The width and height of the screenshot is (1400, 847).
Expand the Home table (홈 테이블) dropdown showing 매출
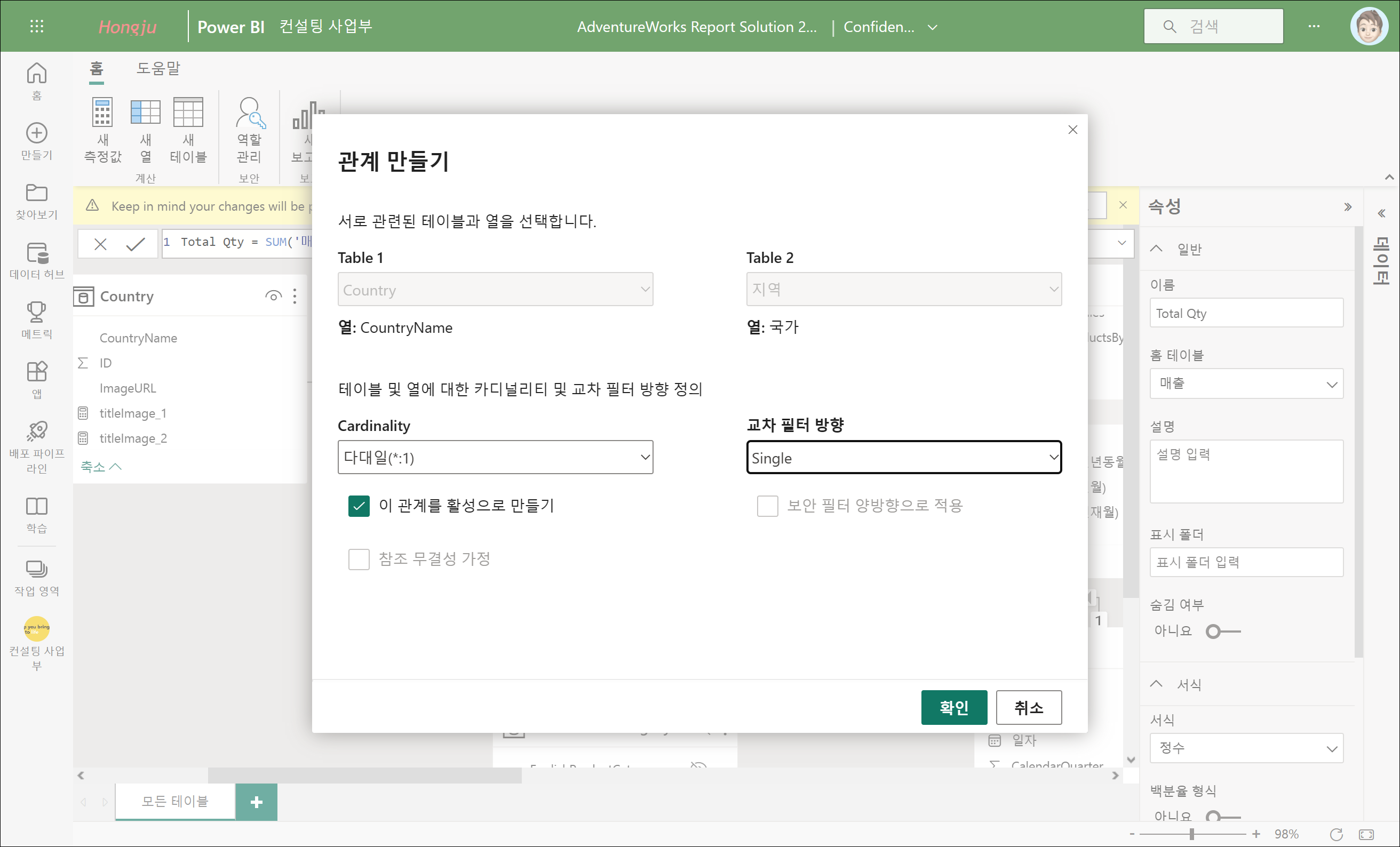pyautogui.click(x=1246, y=384)
